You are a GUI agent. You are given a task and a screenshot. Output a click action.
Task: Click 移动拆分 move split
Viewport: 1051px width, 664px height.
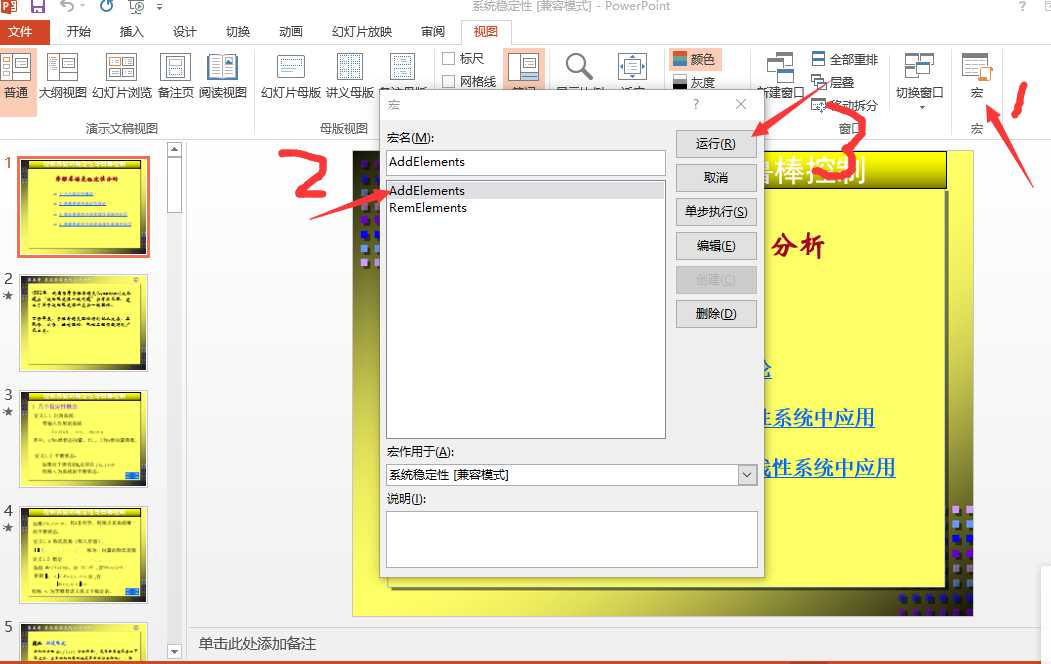click(845, 105)
